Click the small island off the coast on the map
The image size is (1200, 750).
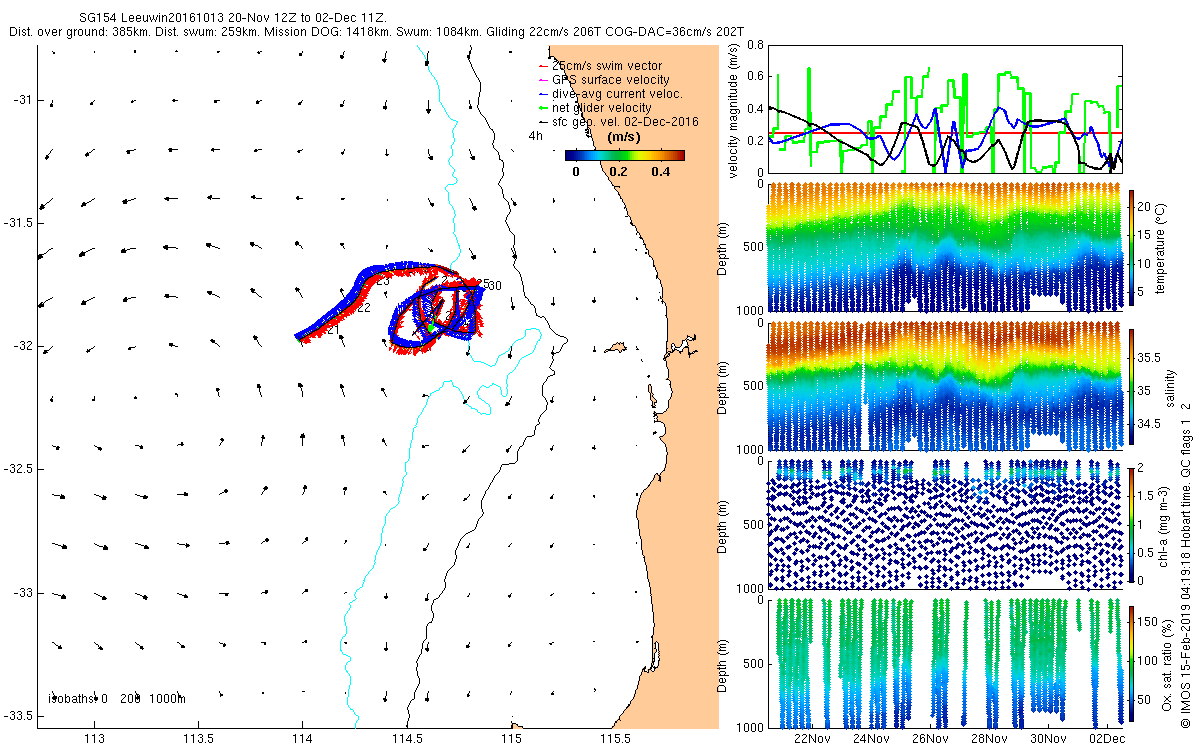point(615,348)
